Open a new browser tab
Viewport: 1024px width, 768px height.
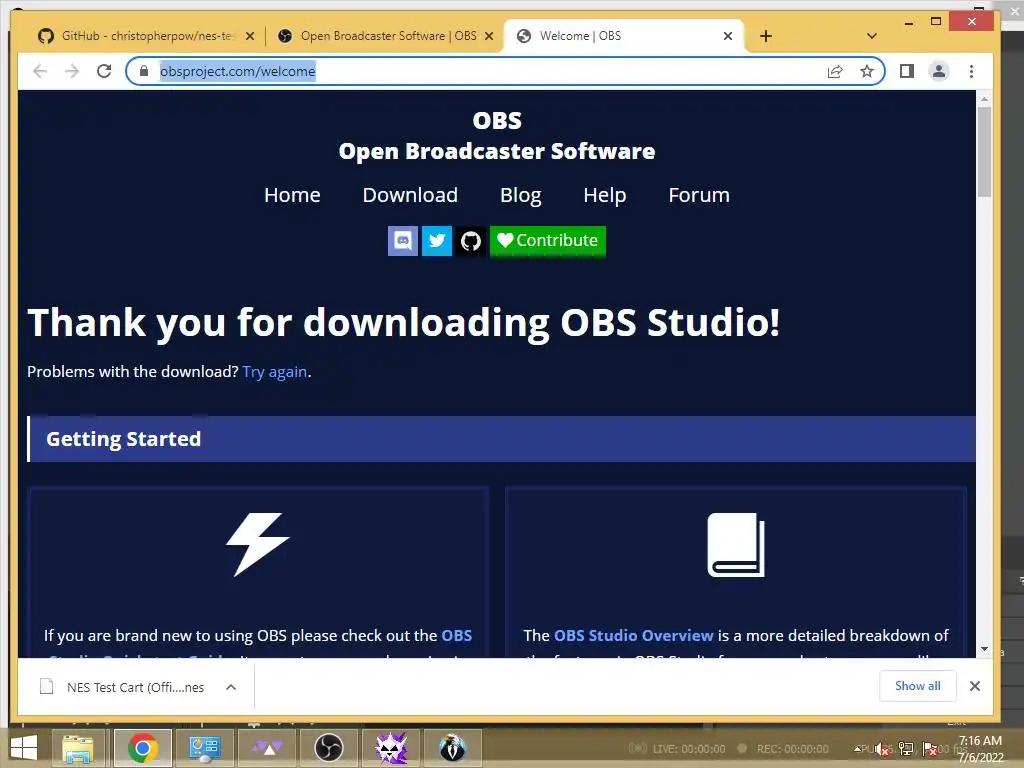coord(766,37)
